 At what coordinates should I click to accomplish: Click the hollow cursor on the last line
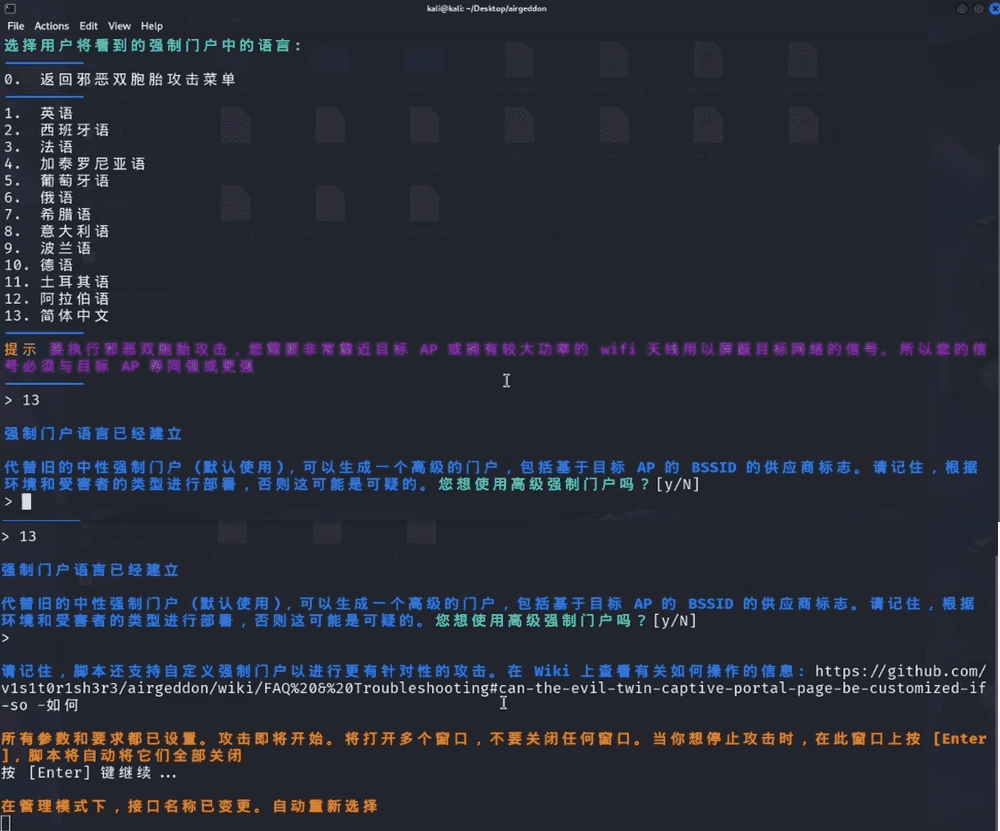[x=6, y=823]
